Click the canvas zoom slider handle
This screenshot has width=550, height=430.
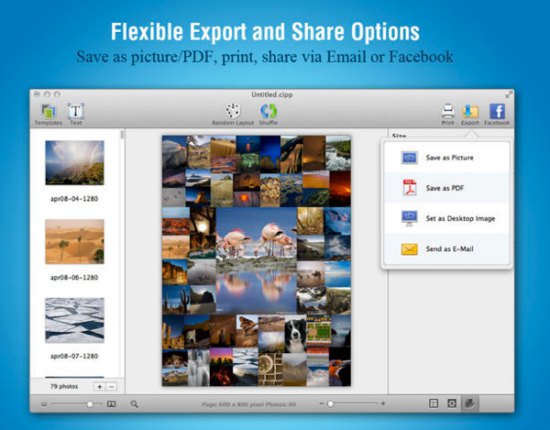(330, 404)
